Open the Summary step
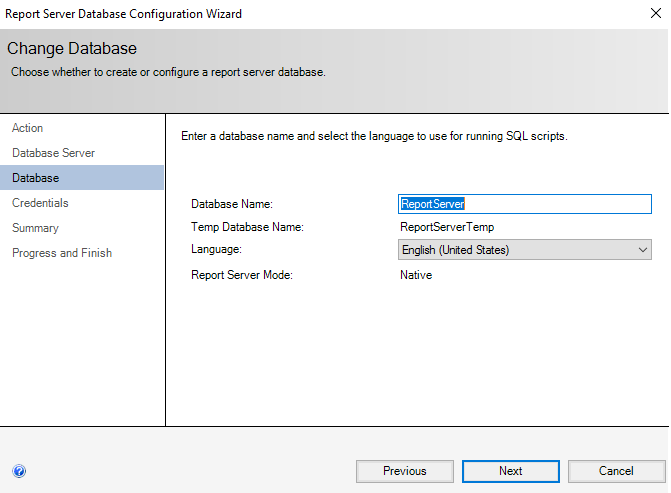The width and height of the screenshot is (671, 493). point(35,228)
